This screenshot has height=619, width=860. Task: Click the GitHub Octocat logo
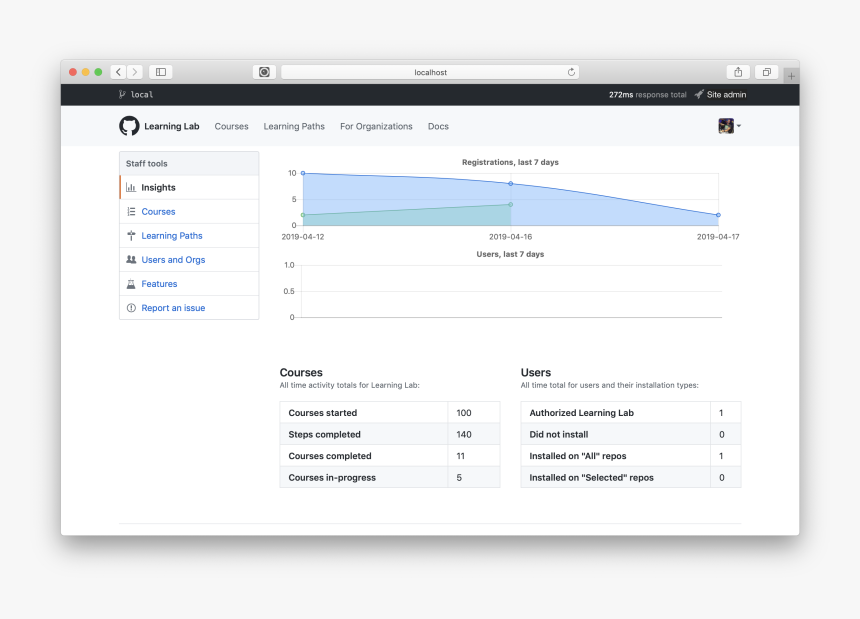pyautogui.click(x=129, y=126)
